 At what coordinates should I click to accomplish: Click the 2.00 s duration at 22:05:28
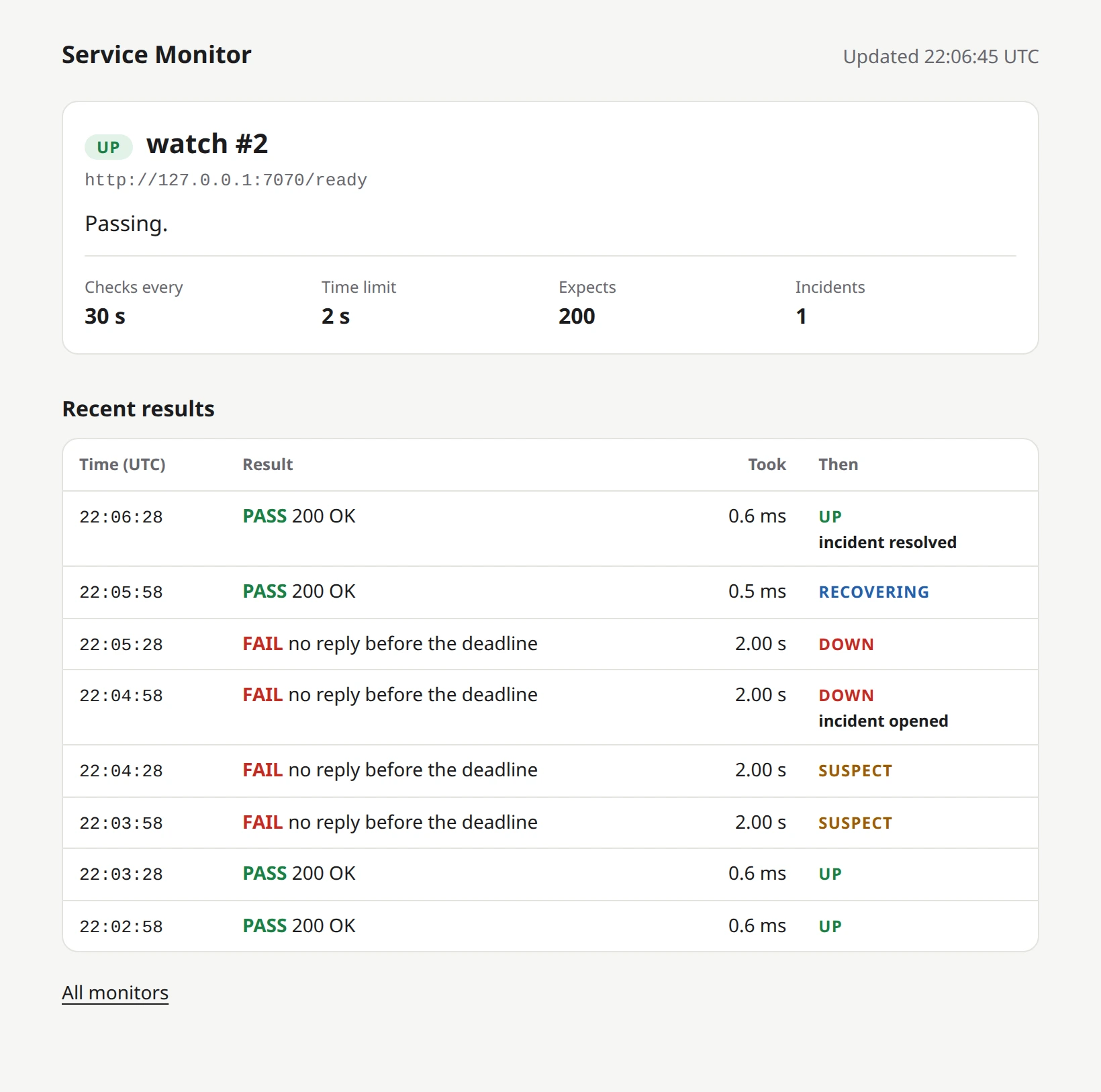(x=760, y=644)
